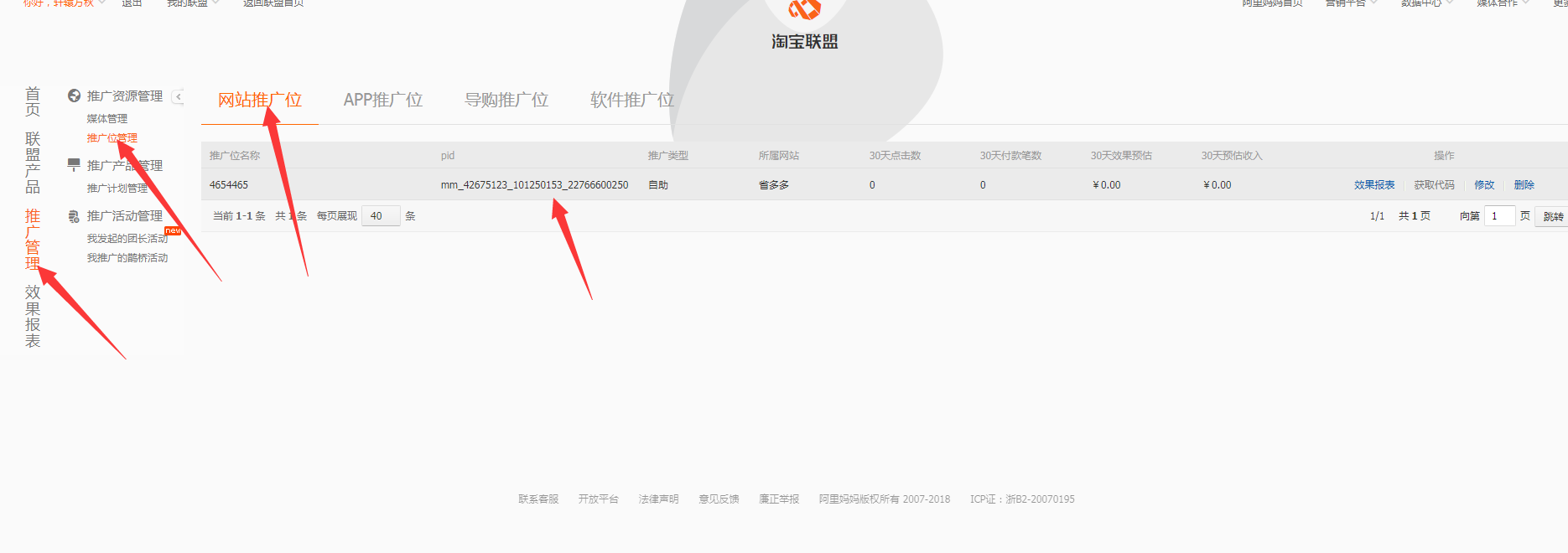Click the icon beside 推广产品管理
This screenshot has width=1568, height=553.
tap(74, 165)
